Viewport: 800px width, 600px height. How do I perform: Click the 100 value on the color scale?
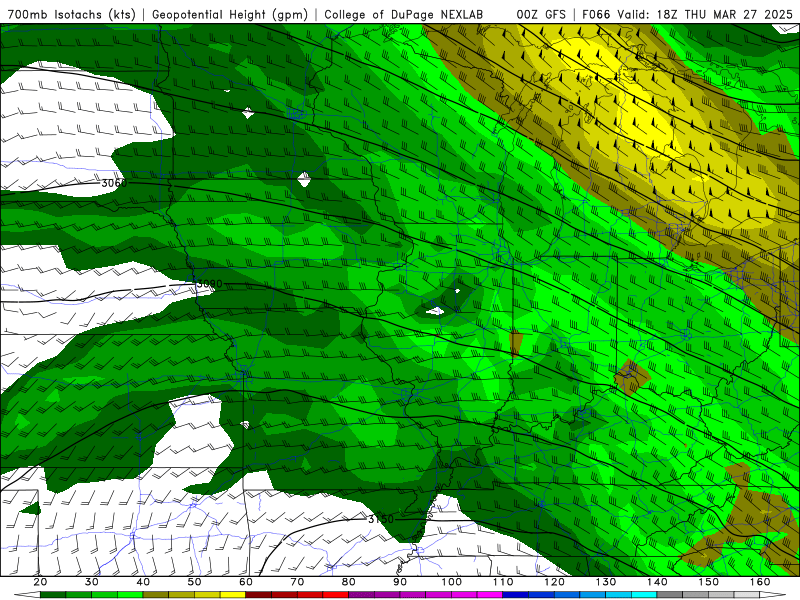click(x=452, y=582)
